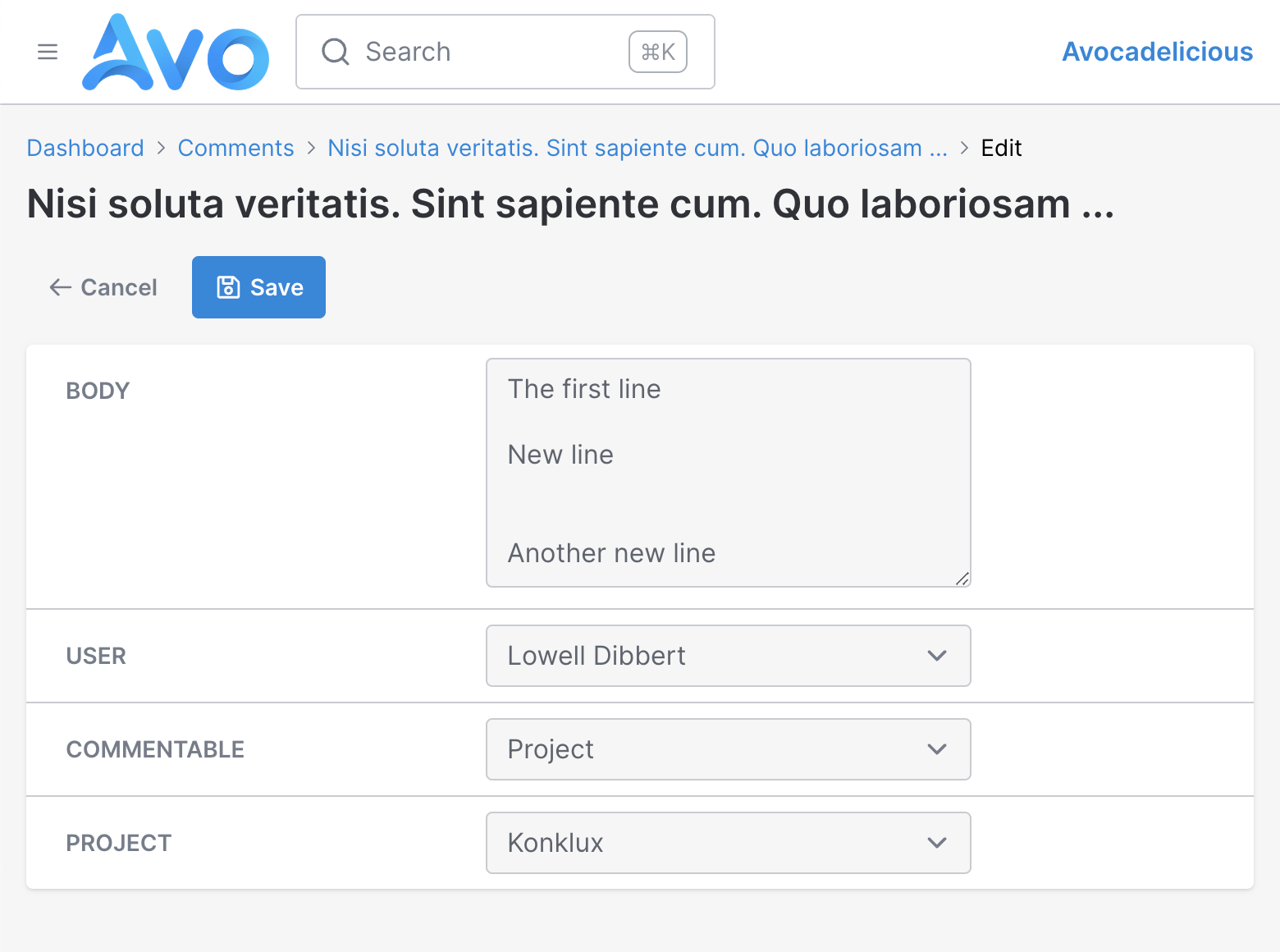Cancel editing the comment
The width and height of the screenshot is (1280, 952).
pos(103,287)
